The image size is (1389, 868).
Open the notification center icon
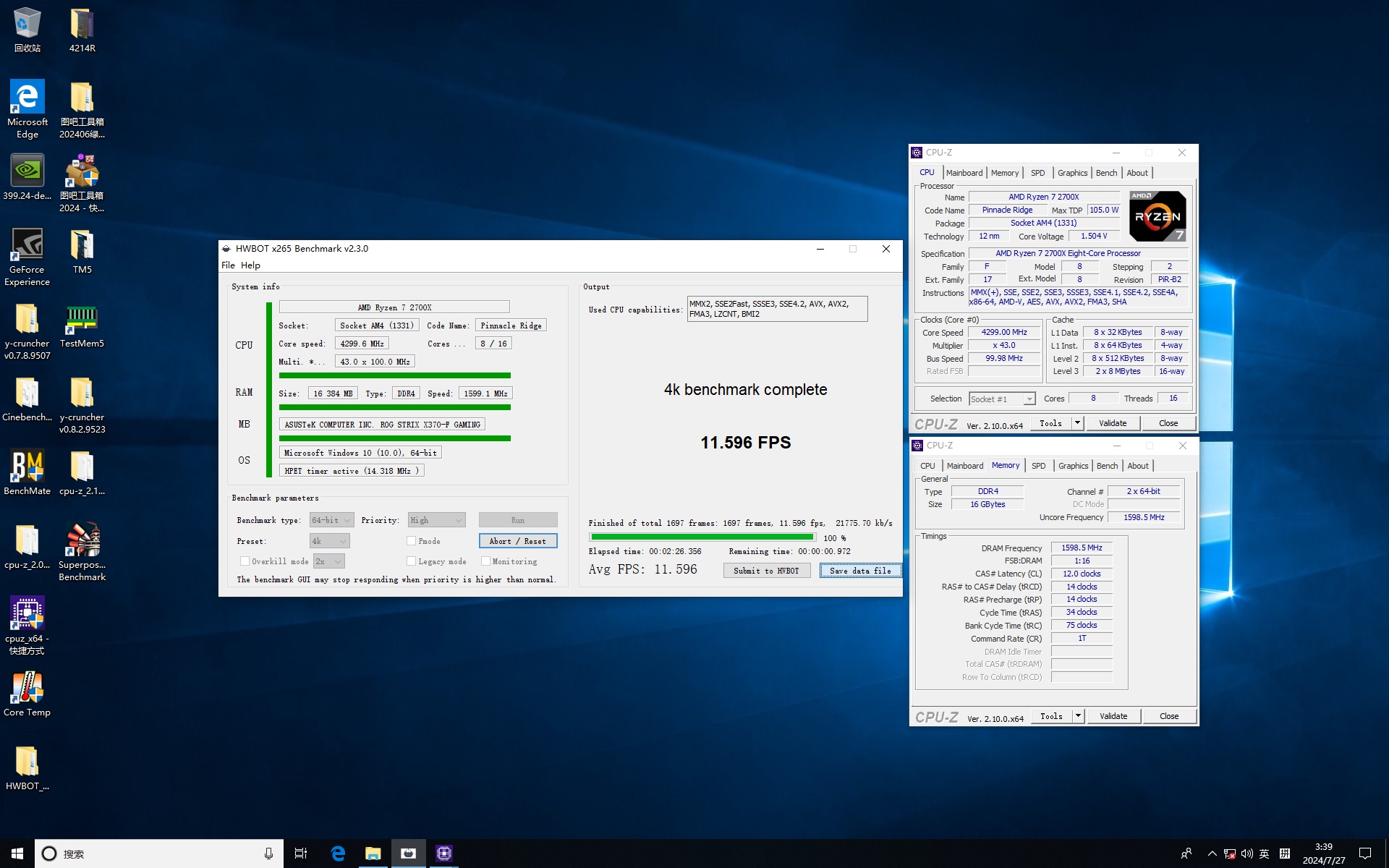pyautogui.click(x=1365, y=854)
